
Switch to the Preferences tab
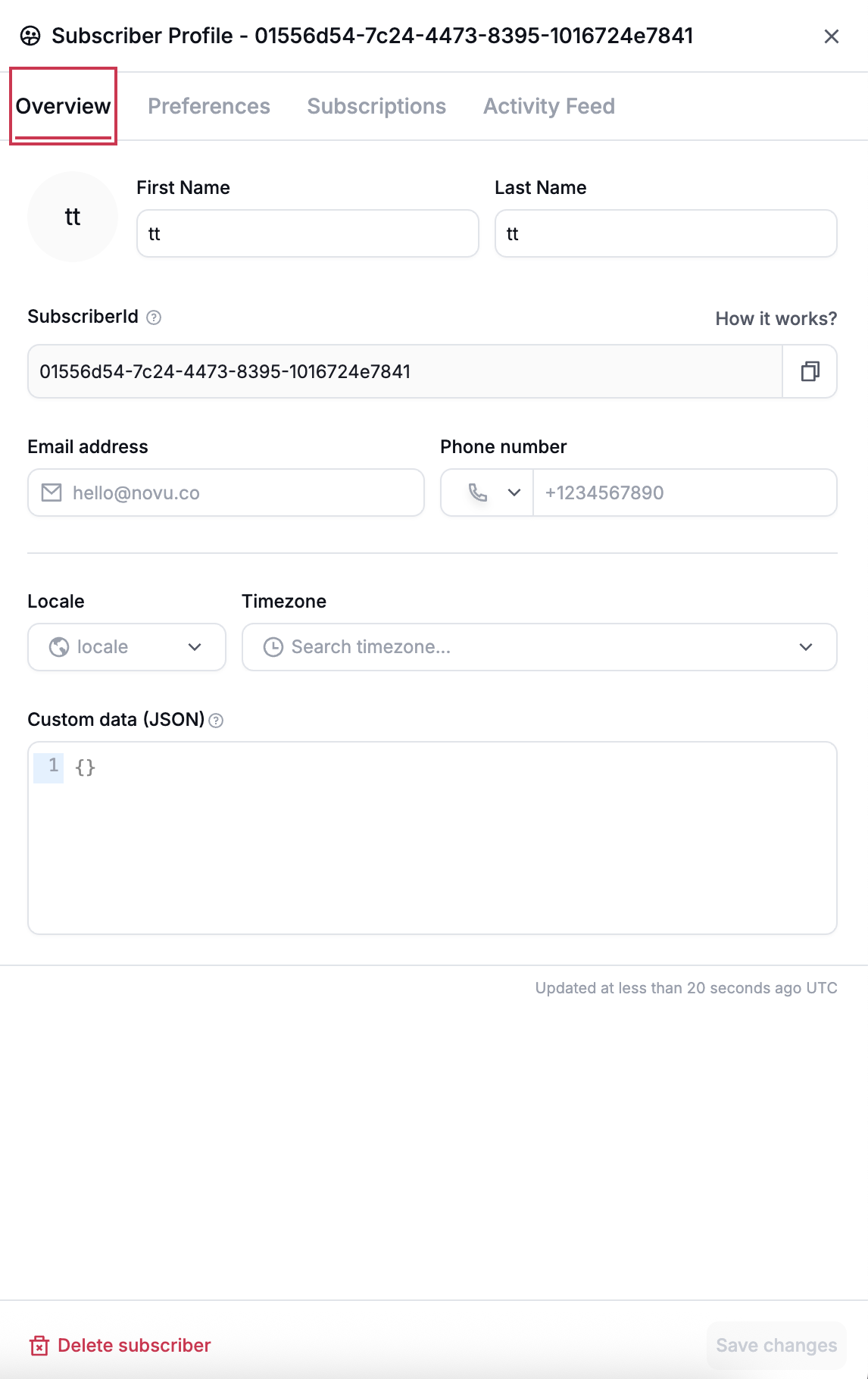point(209,106)
